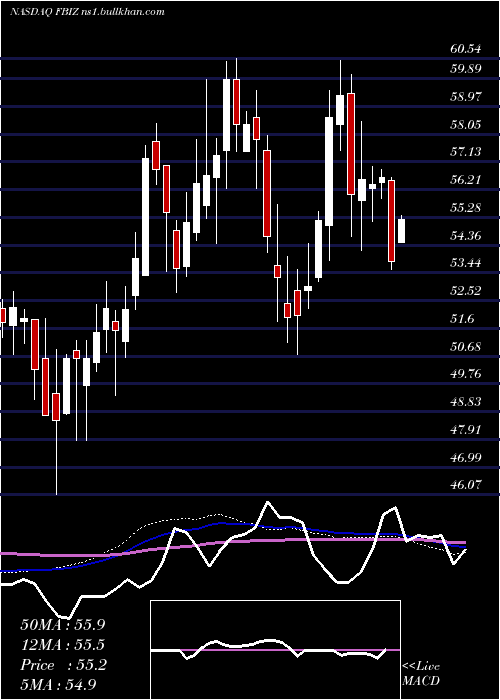Select the 47.91 price axis label
The height and width of the screenshot is (700, 500).
pyautogui.click(x=466, y=429)
